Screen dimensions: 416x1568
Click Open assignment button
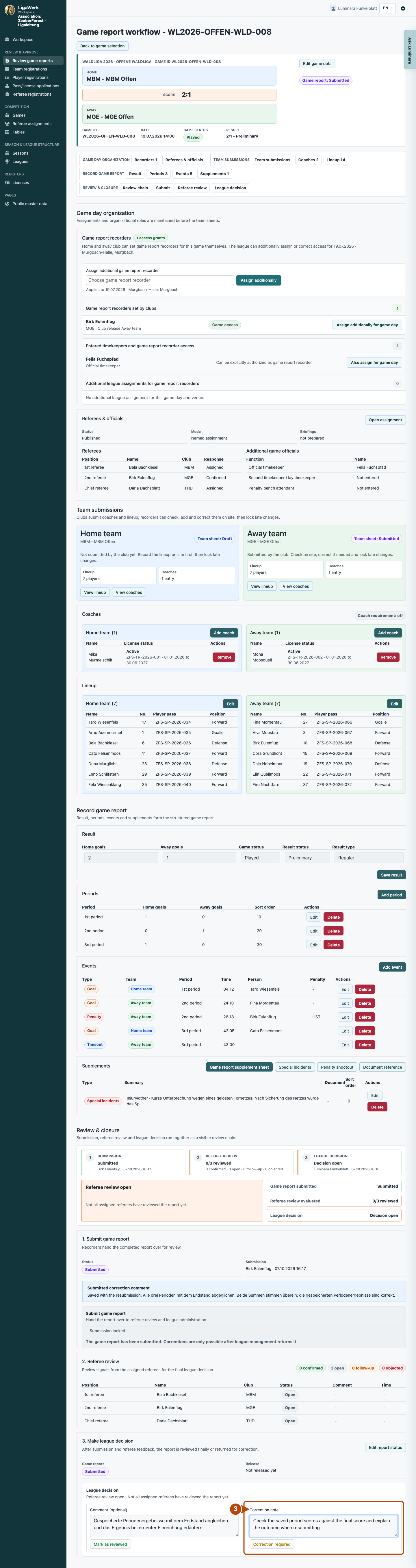385,420
